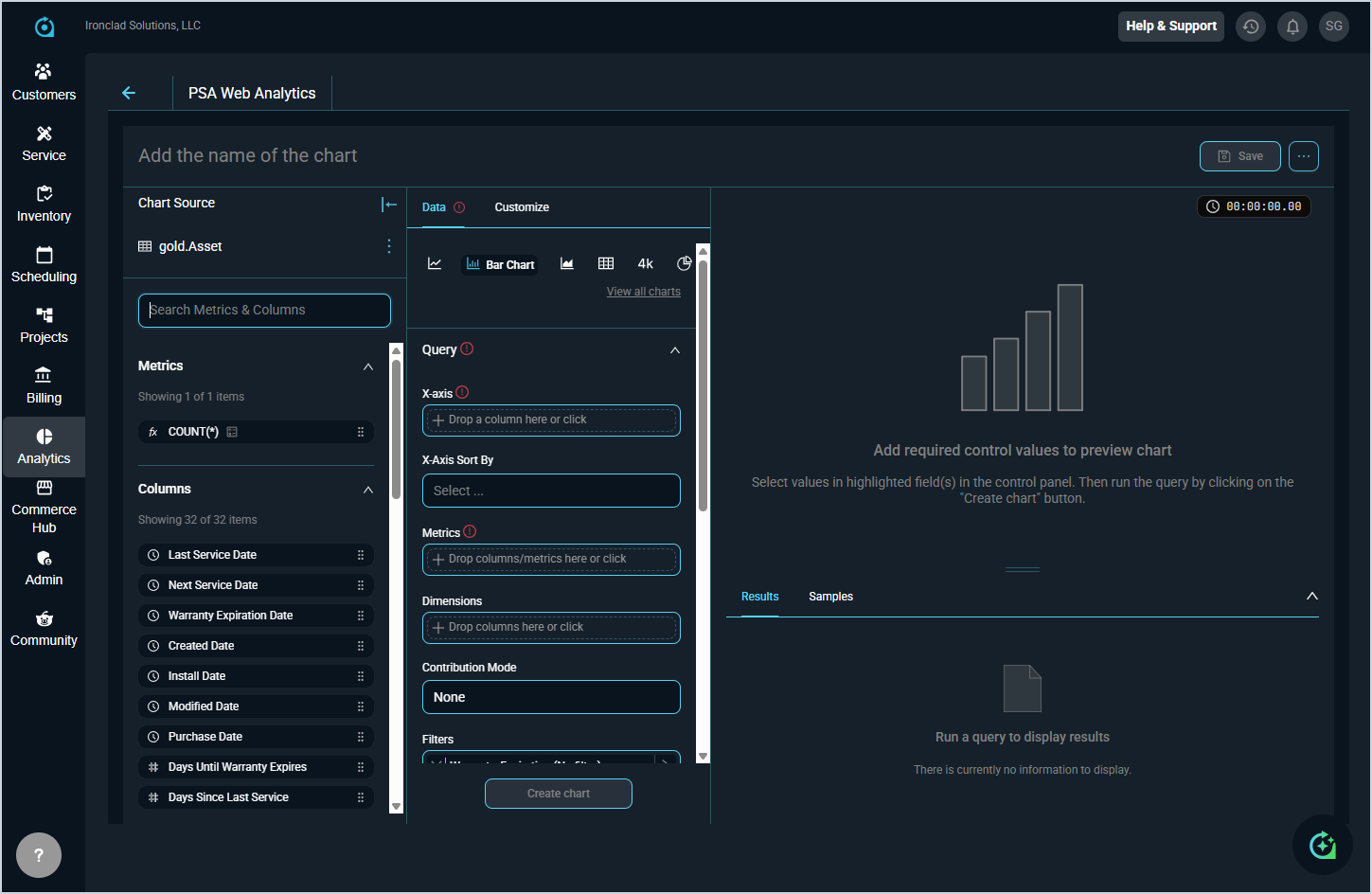Switch to the Customize tab
Screen dimensions: 1372x894
click(522, 207)
